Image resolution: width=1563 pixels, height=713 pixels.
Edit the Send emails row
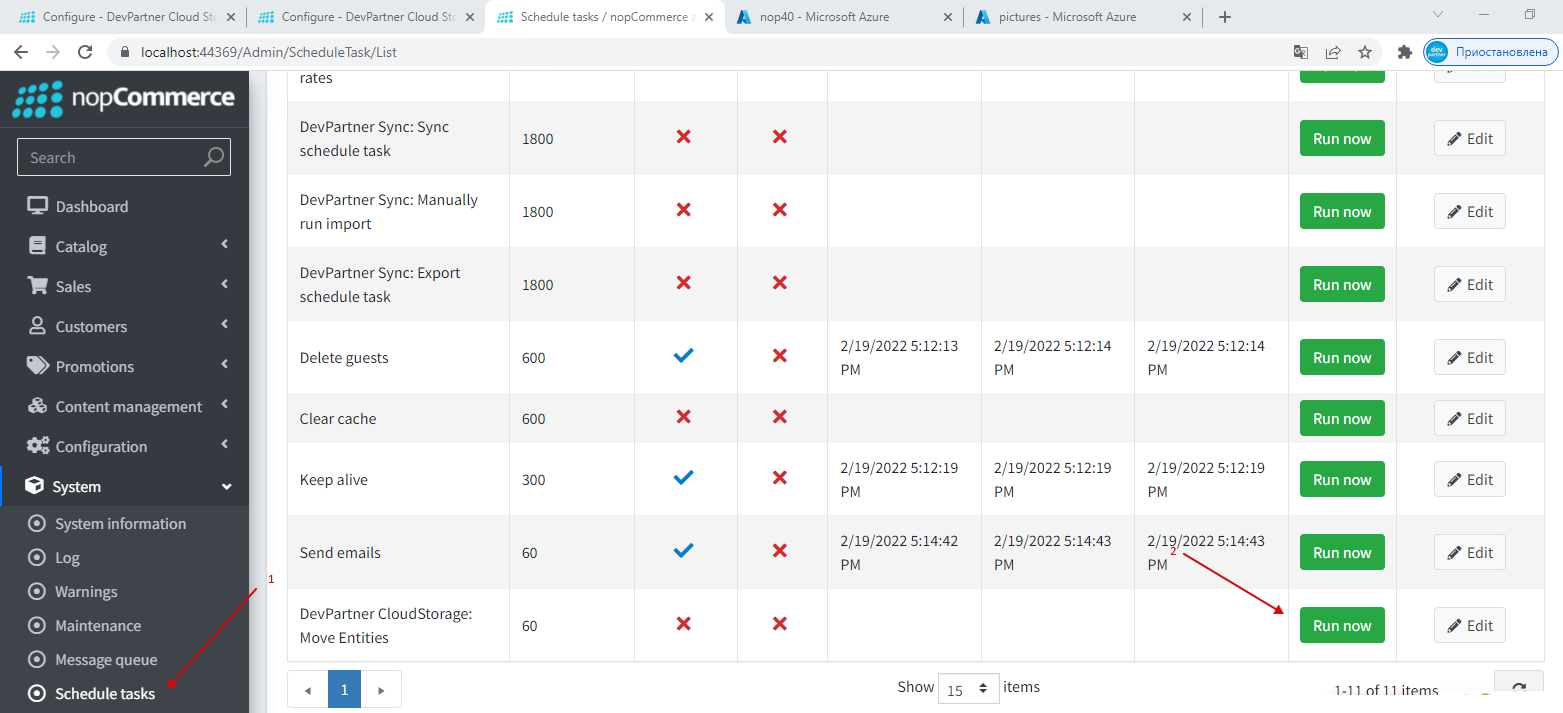point(1469,552)
